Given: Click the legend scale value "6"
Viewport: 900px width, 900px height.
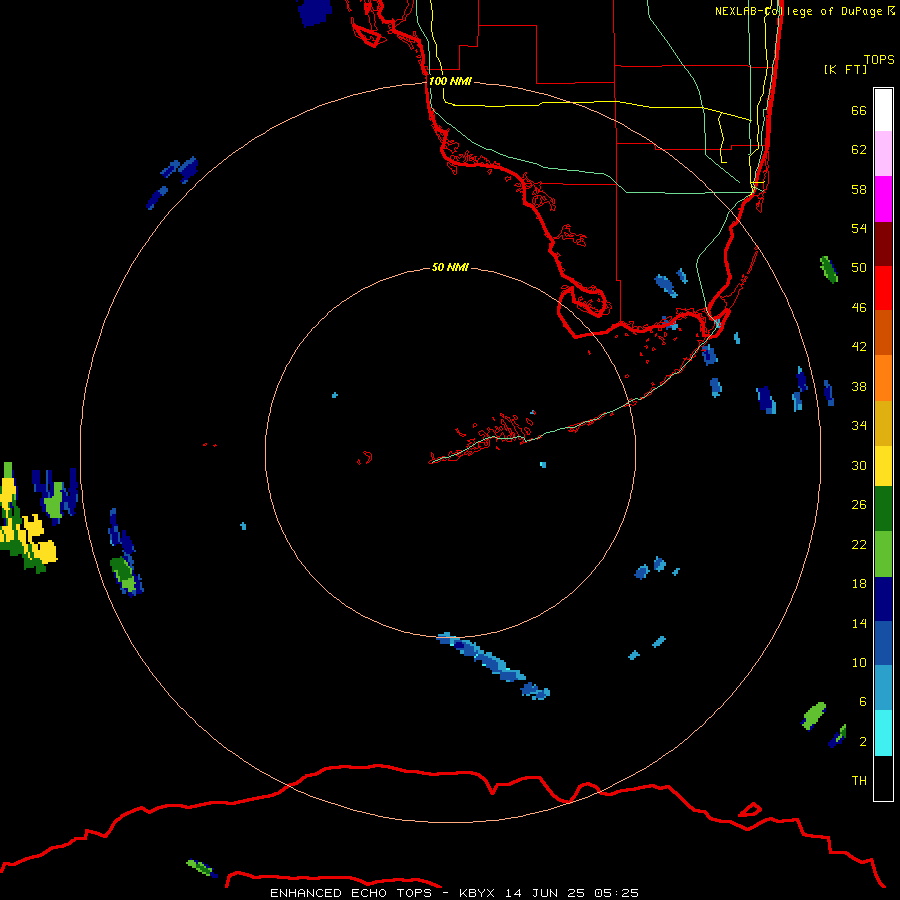Looking at the screenshot, I should tap(862, 702).
